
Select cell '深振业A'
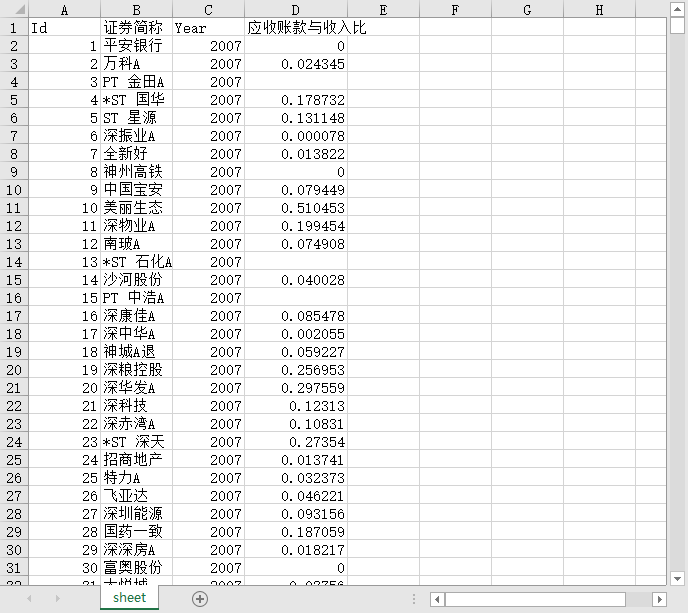[136, 136]
